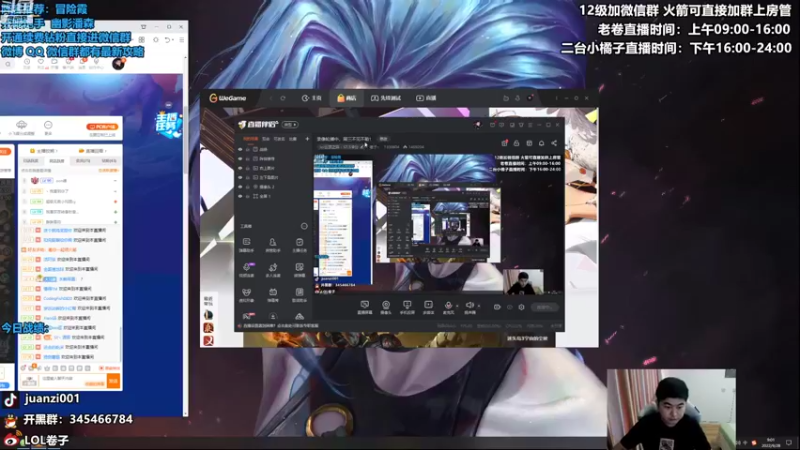
Task: Toggle the lock on the 摄像头 2 source
Action: point(248,187)
